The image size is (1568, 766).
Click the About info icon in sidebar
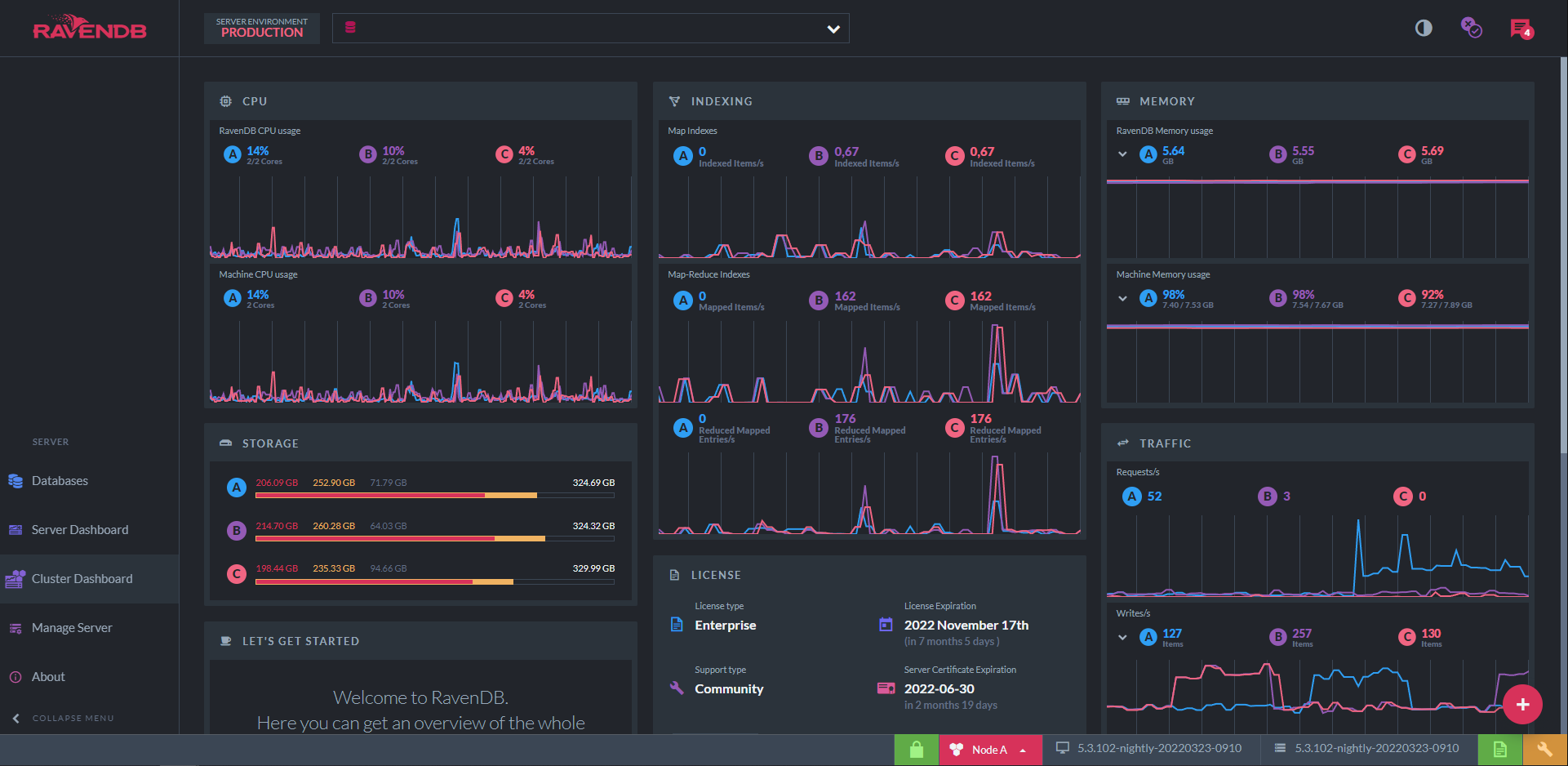16,677
